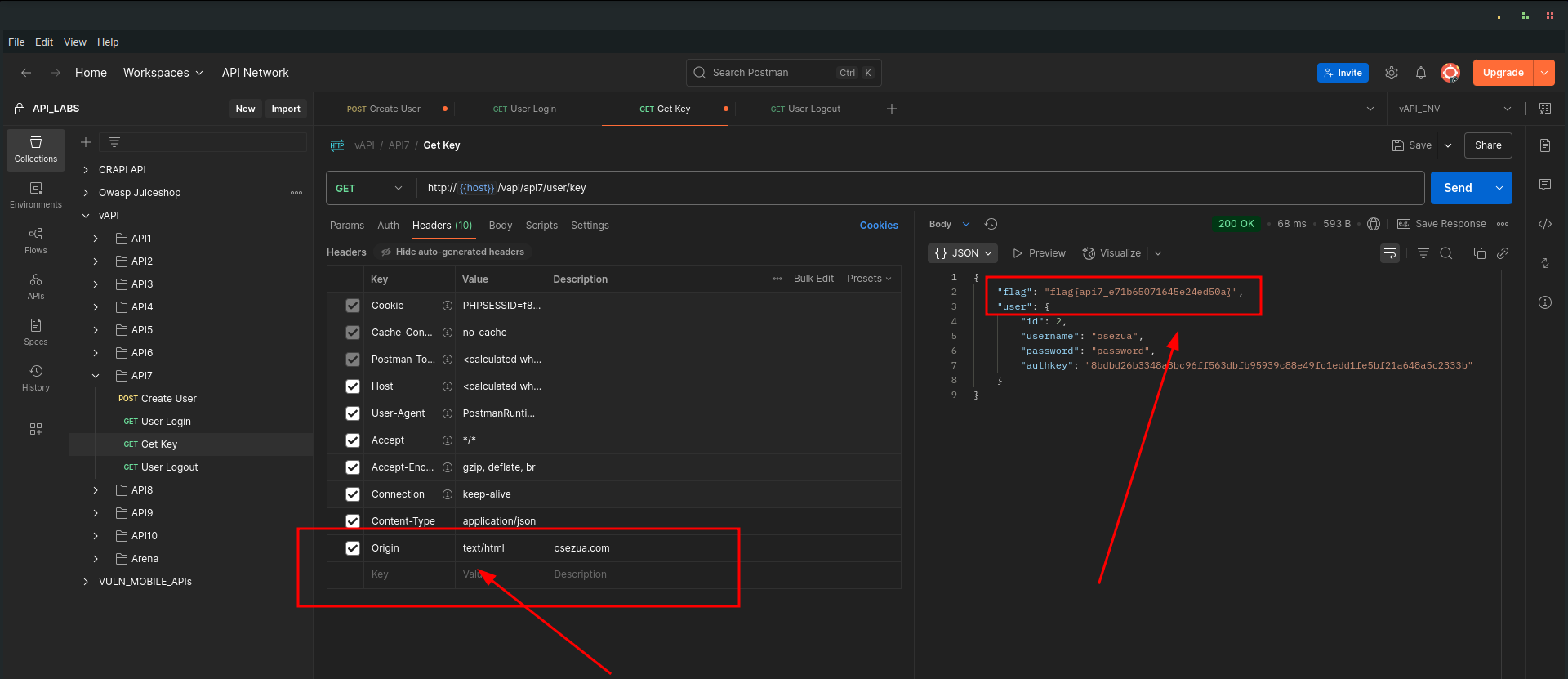Toggle the Cache-Control header checkbox
1568x679 pixels.
pyautogui.click(x=353, y=333)
